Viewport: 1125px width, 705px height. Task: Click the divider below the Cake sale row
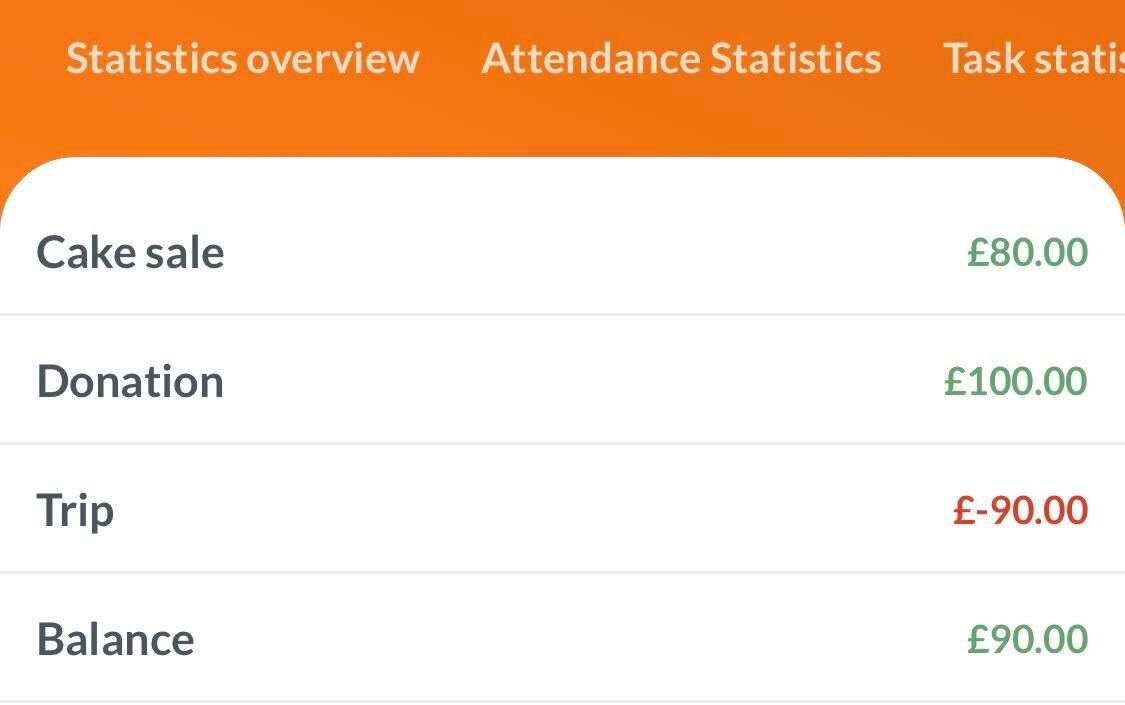tap(562, 314)
